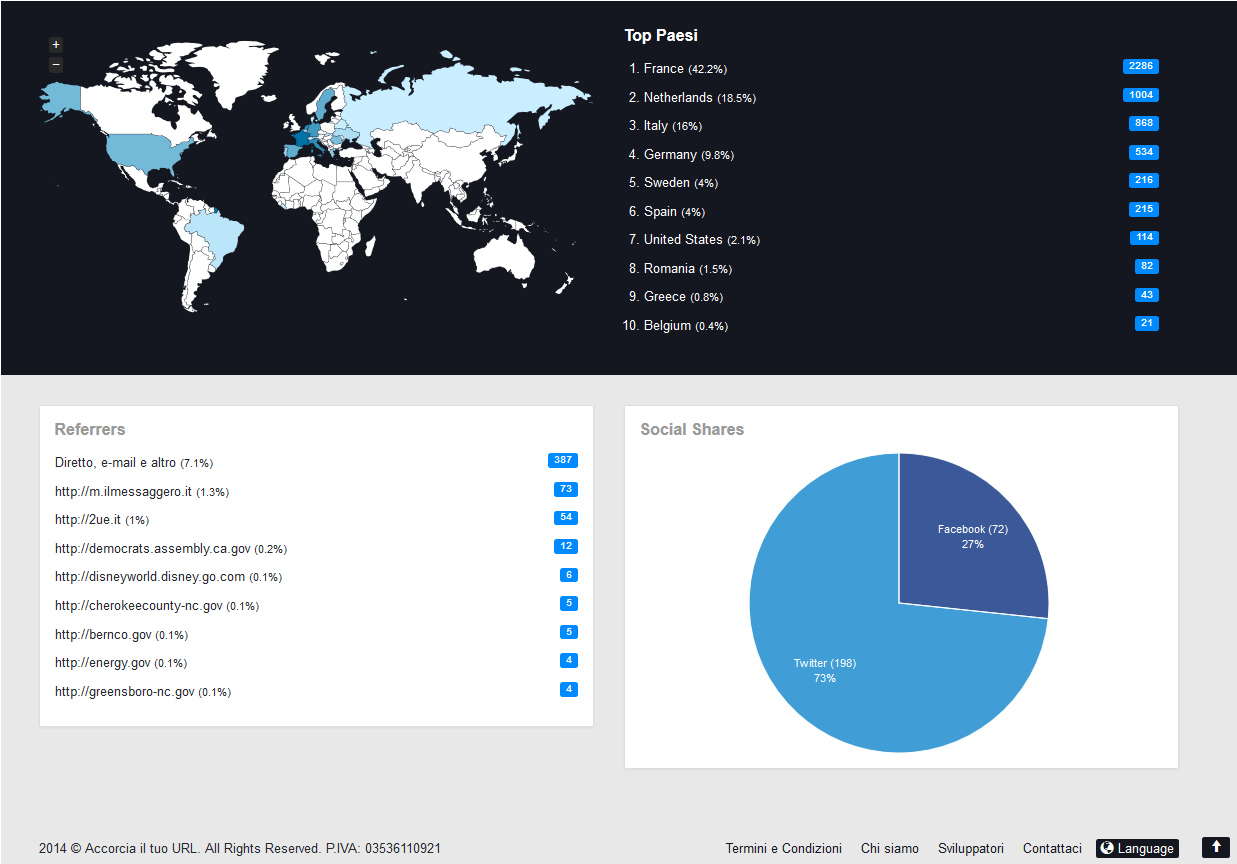Go to the Sviluppatori page
This screenshot has width=1237, height=864.
(970, 848)
